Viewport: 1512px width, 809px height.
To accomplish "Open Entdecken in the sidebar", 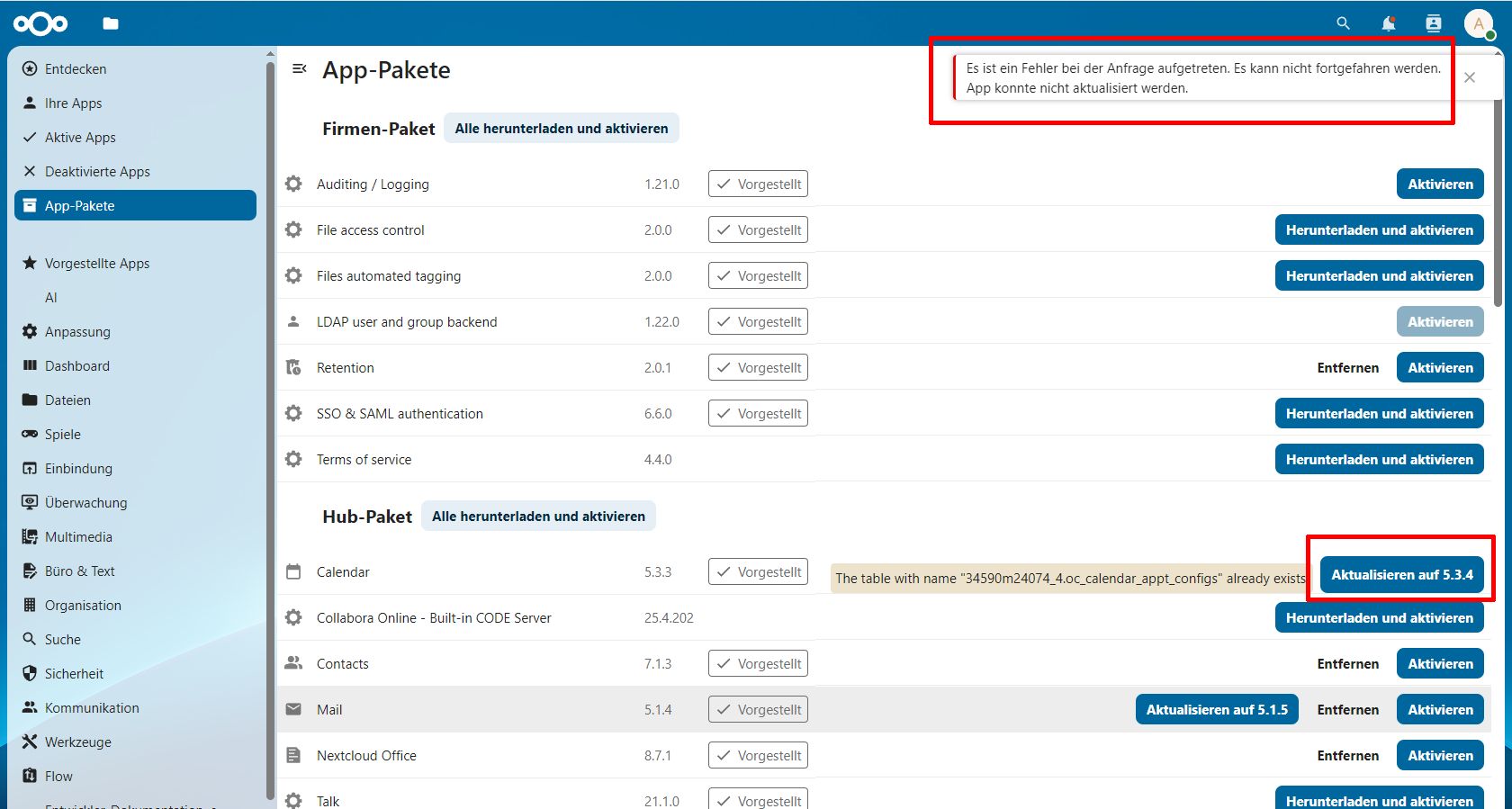I will [135, 68].
